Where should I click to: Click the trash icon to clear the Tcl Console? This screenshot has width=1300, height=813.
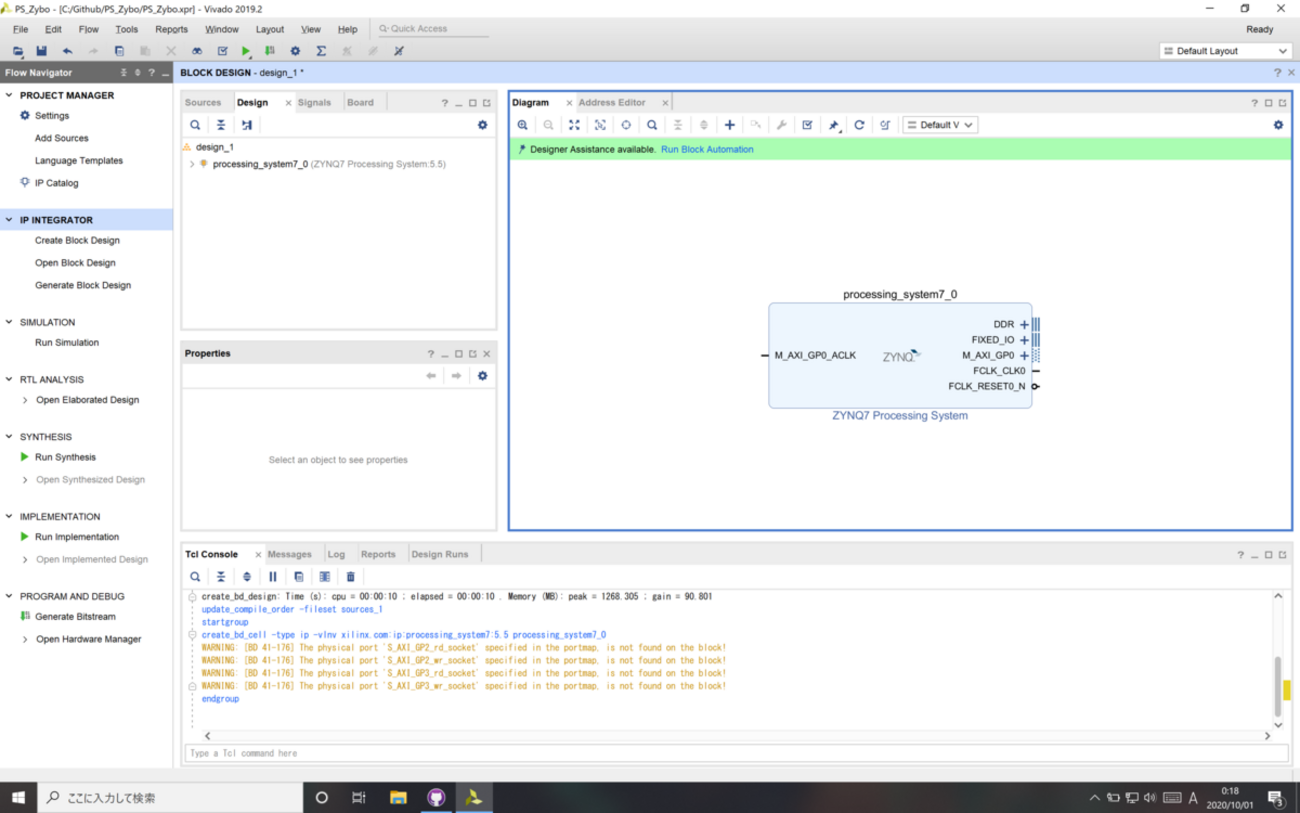(x=351, y=577)
